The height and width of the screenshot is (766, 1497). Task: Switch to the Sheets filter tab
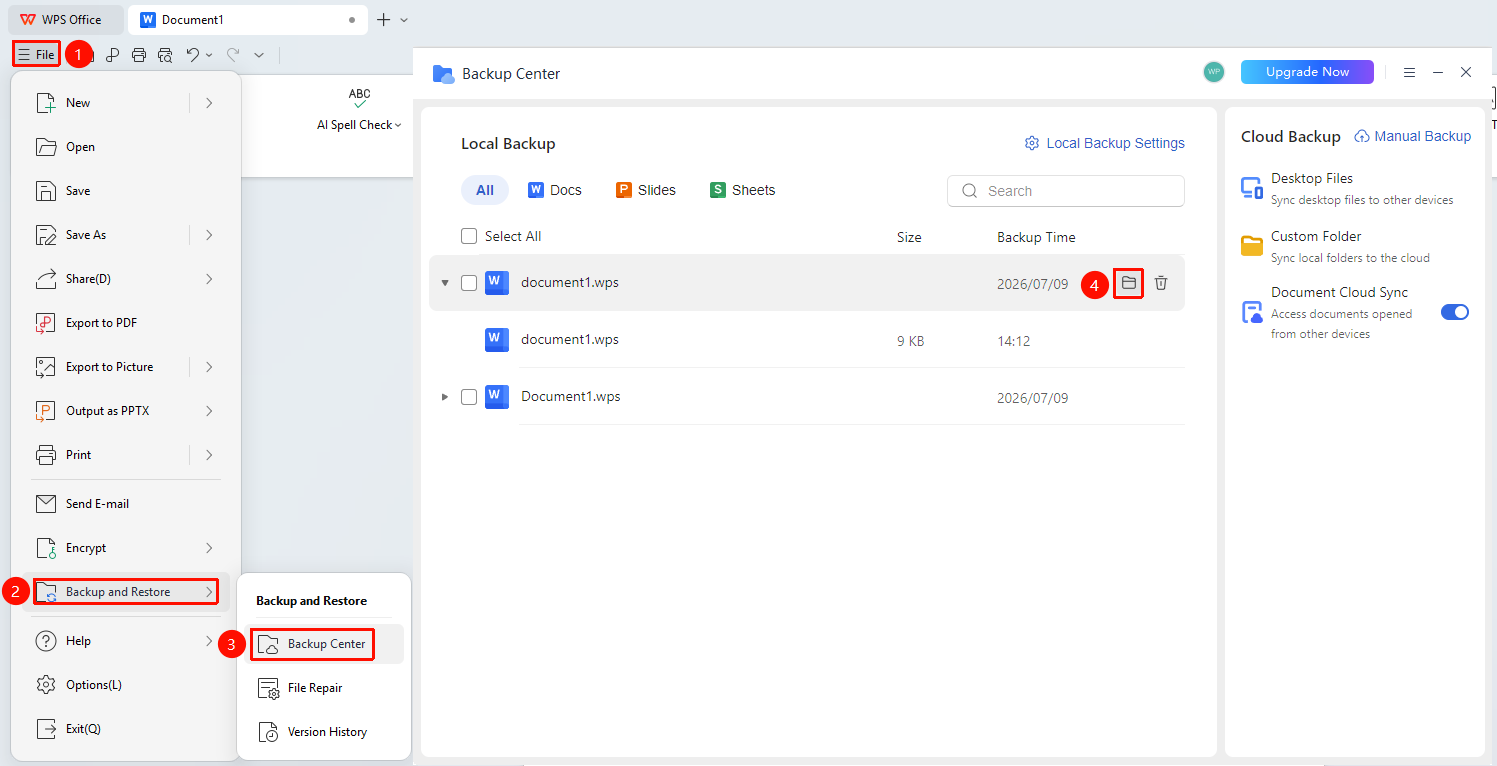click(x=742, y=190)
